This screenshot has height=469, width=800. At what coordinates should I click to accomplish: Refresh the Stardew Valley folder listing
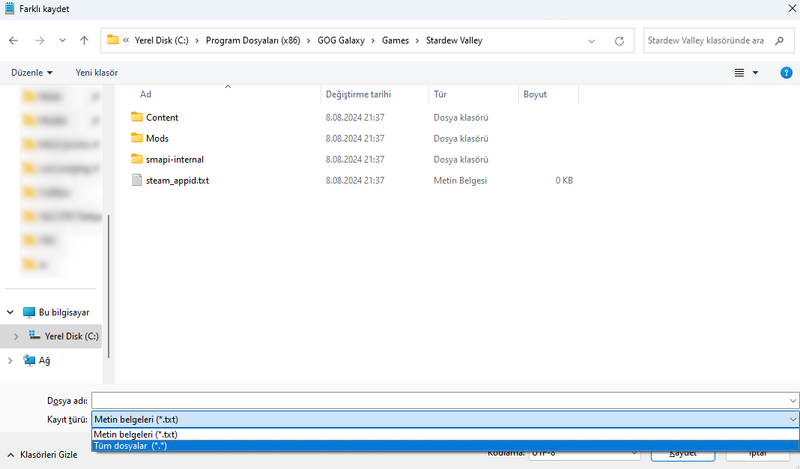pyautogui.click(x=619, y=41)
